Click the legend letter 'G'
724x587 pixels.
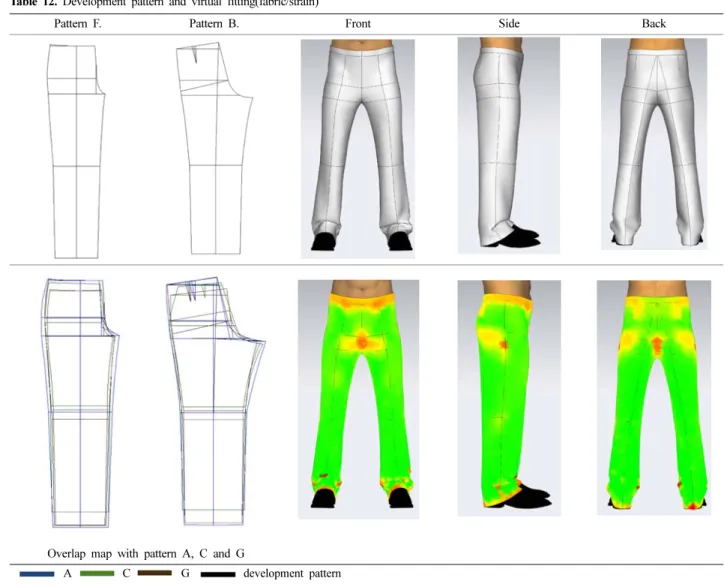click(x=185, y=573)
